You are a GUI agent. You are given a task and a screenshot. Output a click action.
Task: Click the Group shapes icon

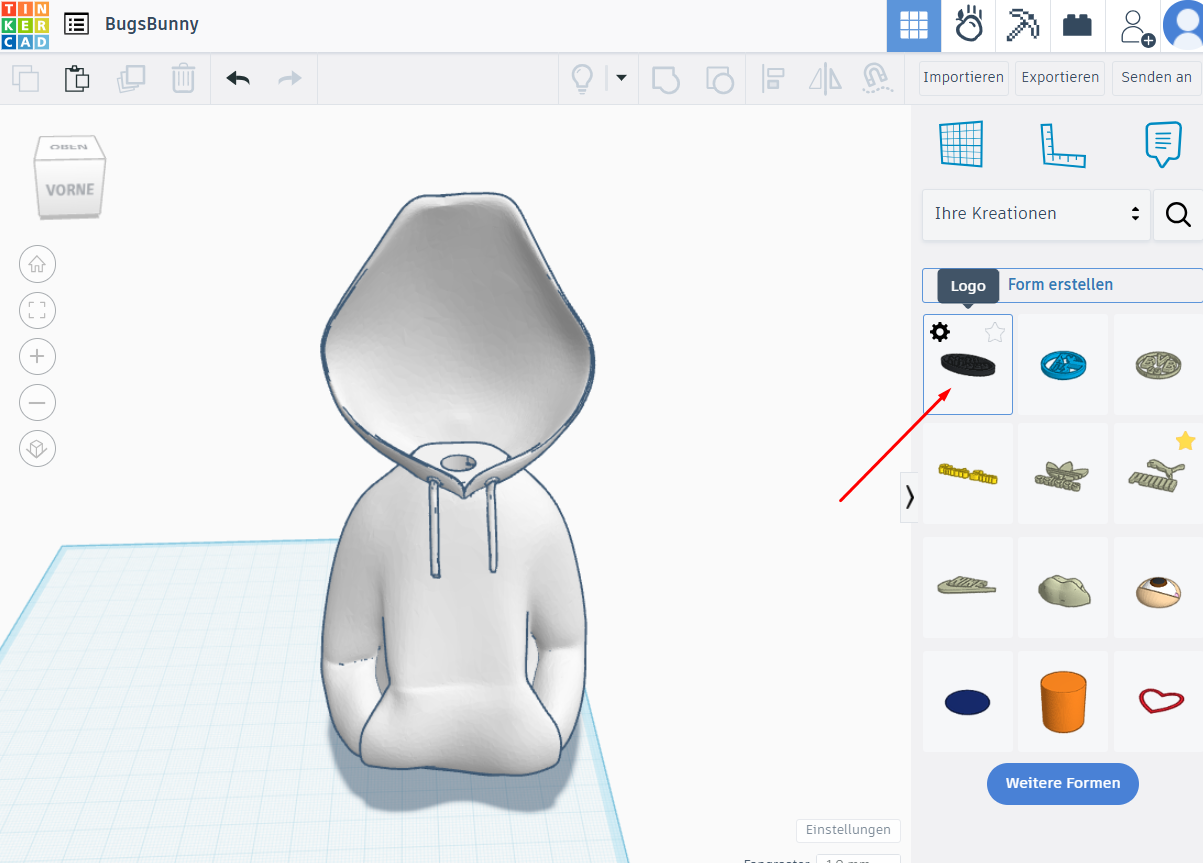click(666, 78)
